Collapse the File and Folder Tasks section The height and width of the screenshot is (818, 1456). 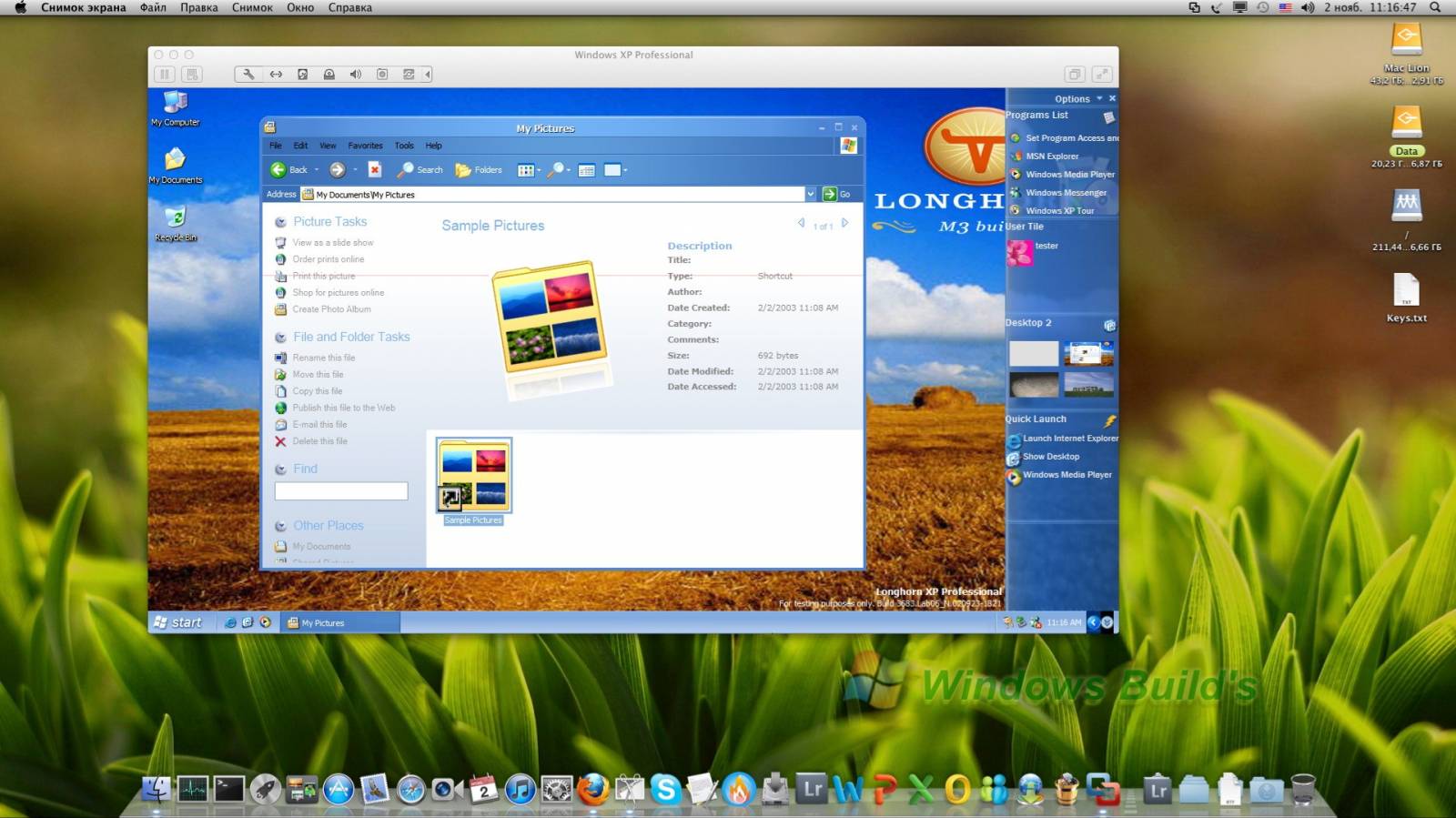tap(280, 338)
